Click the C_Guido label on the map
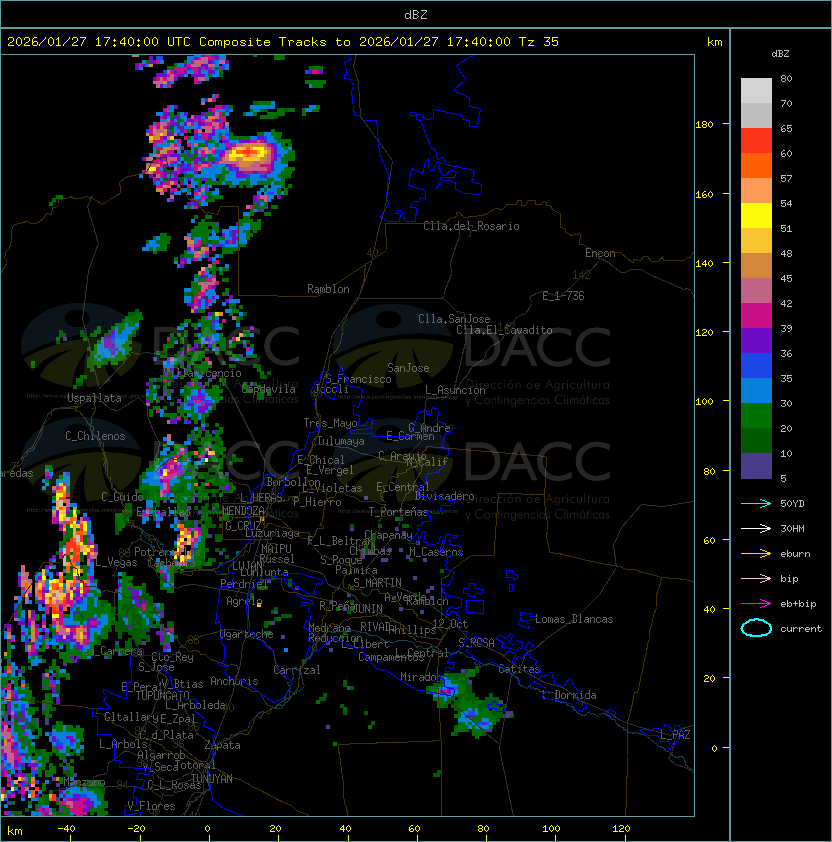832x842 pixels. pos(122,497)
